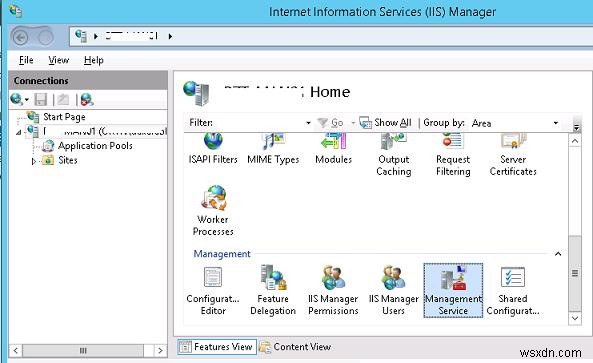The height and width of the screenshot is (363, 593).
Task: Click the IIS Manager title bar icon
Action: (x=16, y=11)
